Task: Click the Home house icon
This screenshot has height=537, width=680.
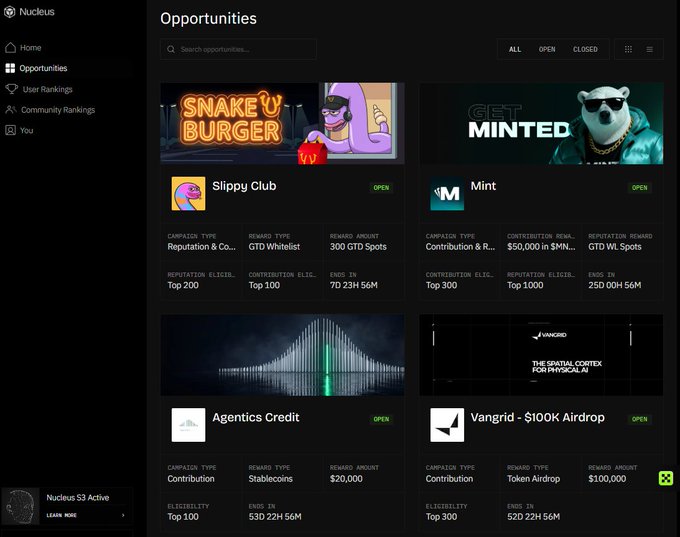Action: coord(10,48)
